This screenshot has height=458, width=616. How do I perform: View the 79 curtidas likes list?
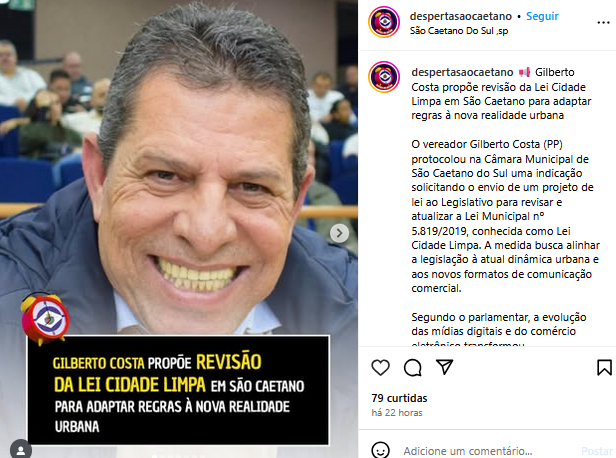(x=399, y=398)
